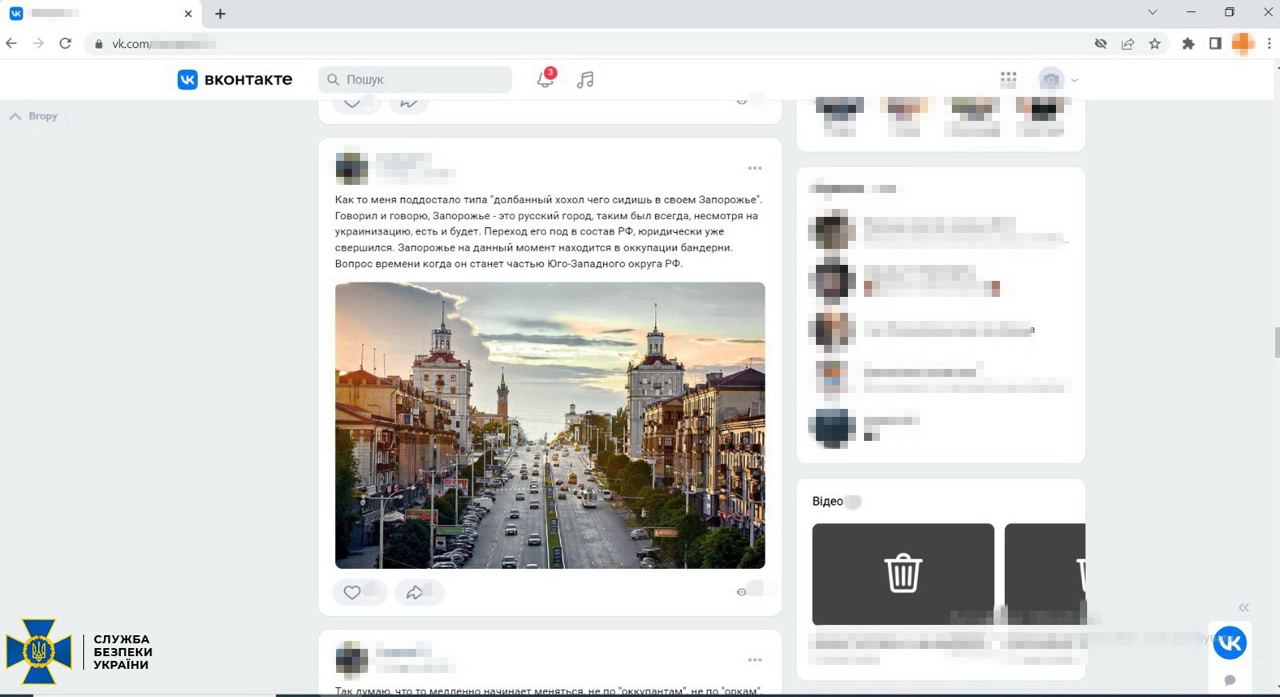Collapse right sidebar with double-chevron arrow

click(1244, 607)
